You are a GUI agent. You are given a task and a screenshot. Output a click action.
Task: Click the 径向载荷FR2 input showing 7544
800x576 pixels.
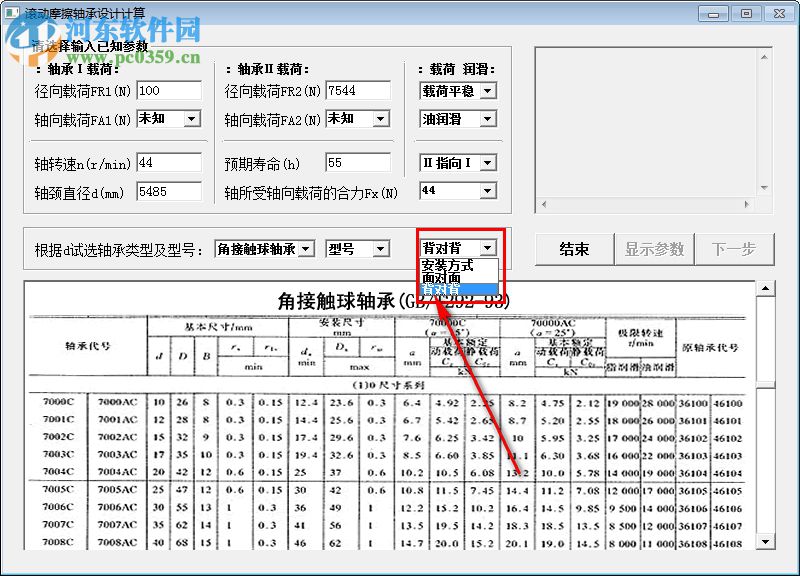[360, 89]
